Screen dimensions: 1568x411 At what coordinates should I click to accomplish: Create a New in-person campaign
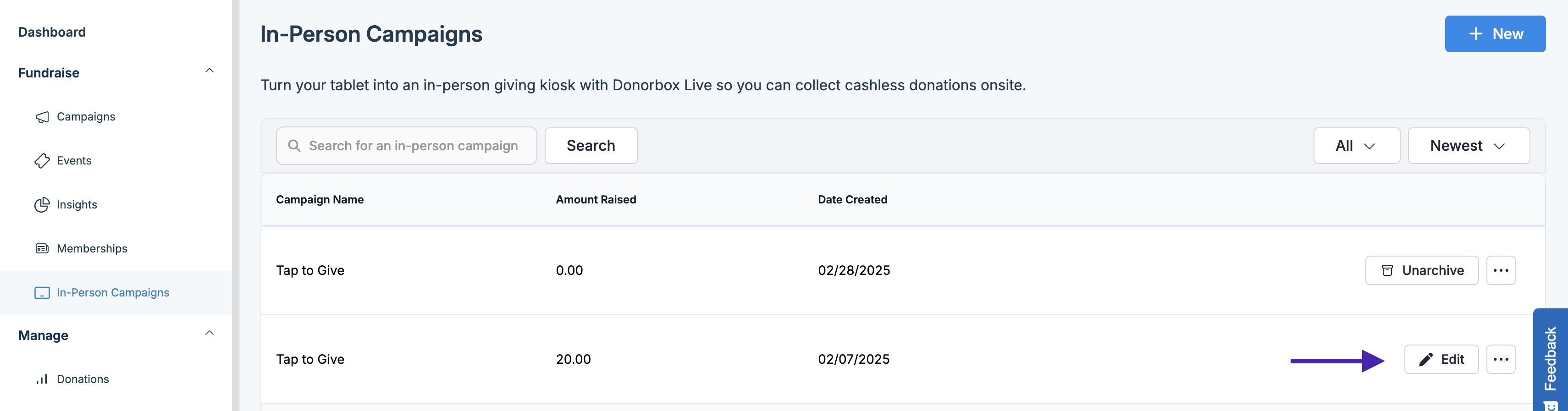pyautogui.click(x=1494, y=34)
